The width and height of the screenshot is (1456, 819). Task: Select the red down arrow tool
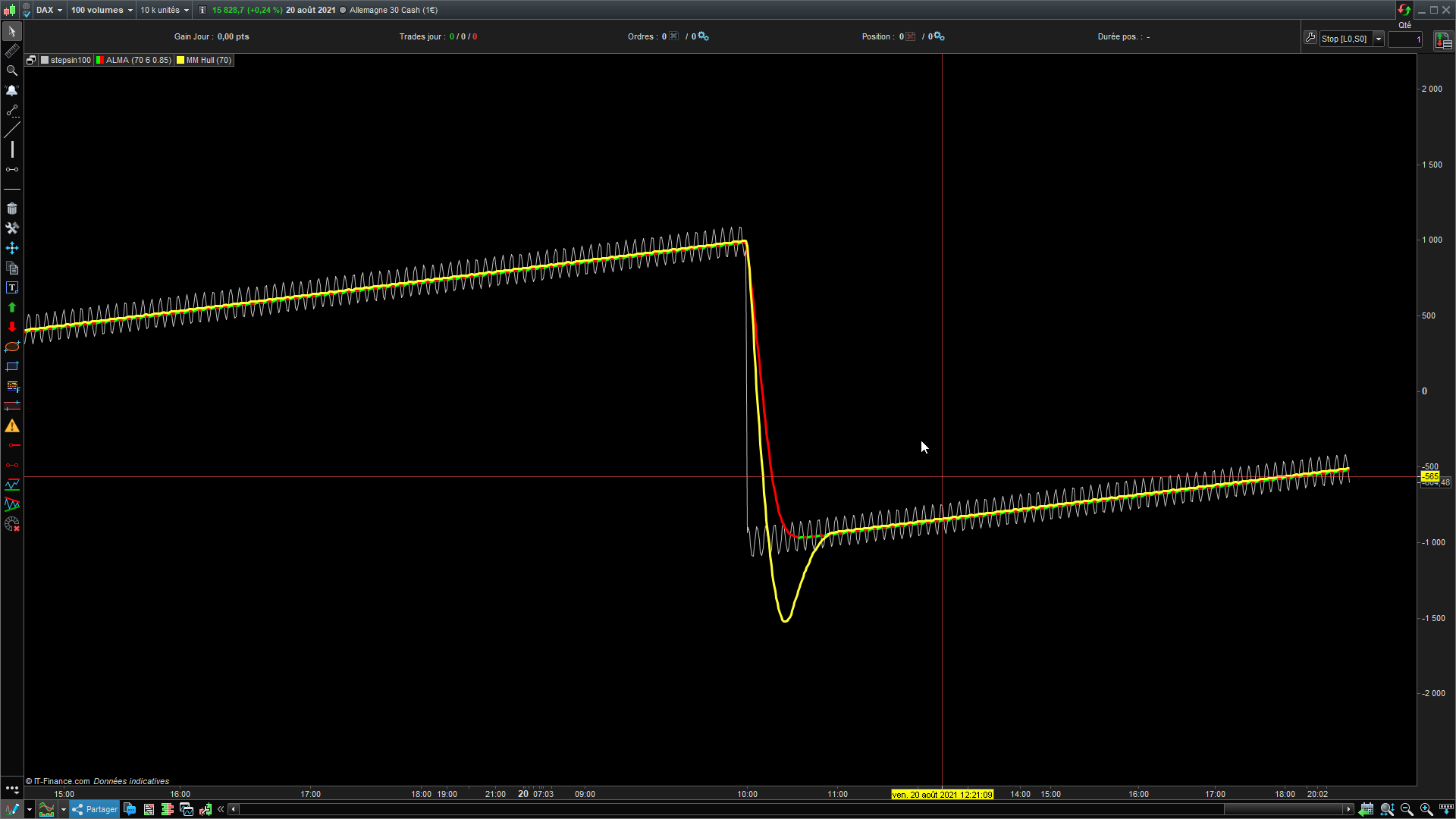pyautogui.click(x=12, y=327)
